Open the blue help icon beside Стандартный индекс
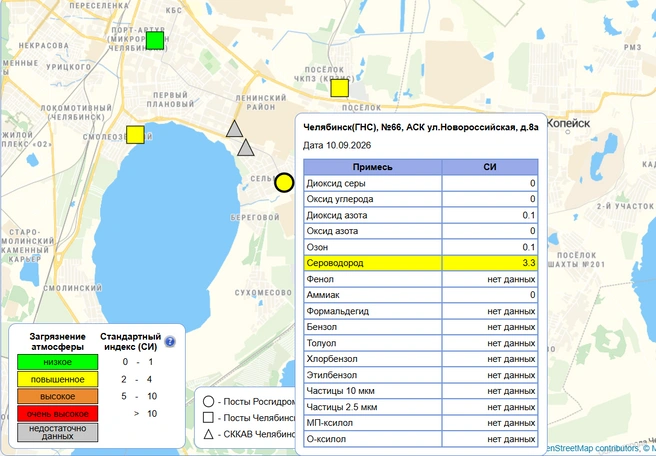Viewport: 656px width, 456px height. coord(169,342)
